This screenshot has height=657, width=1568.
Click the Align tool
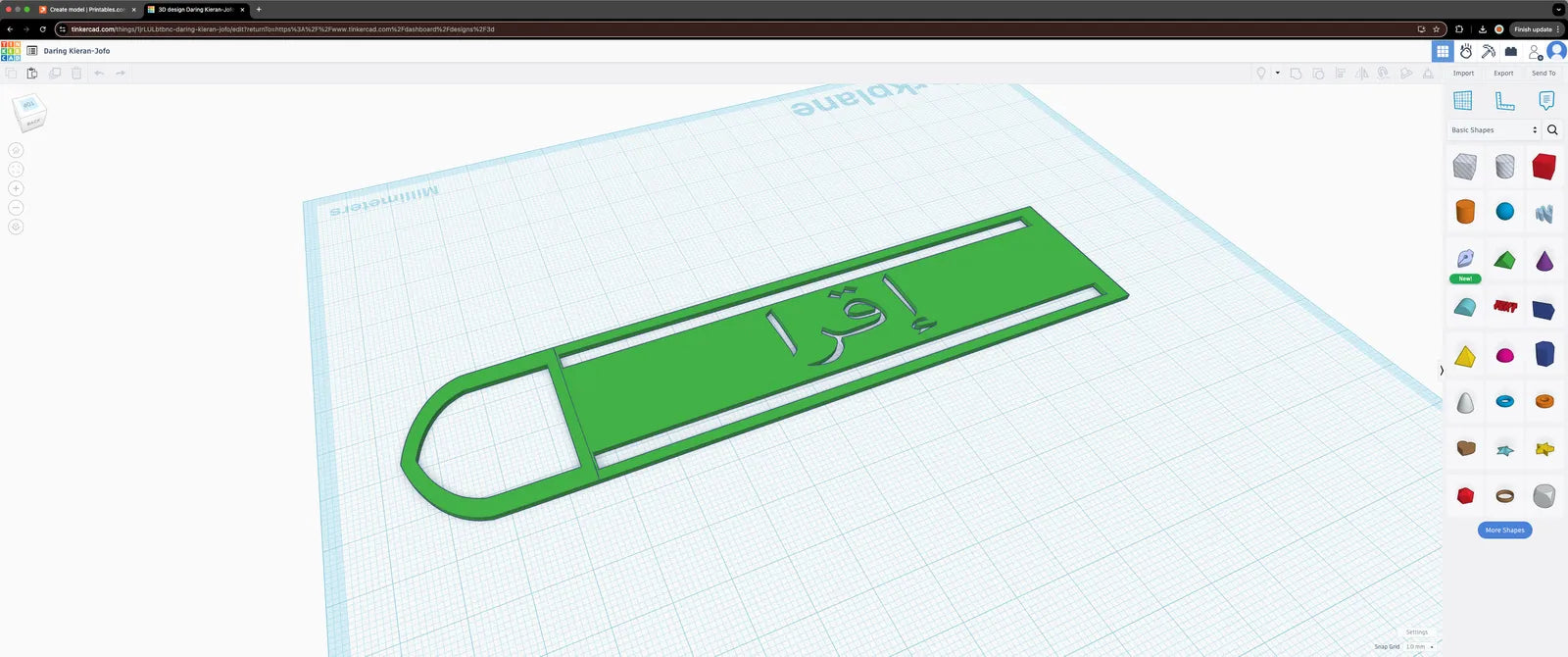click(x=1340, y=74)
